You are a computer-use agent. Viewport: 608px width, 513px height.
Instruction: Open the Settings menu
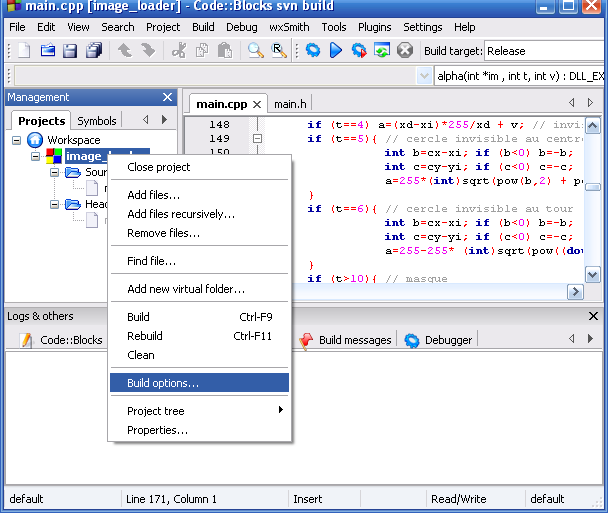(423, 27)
